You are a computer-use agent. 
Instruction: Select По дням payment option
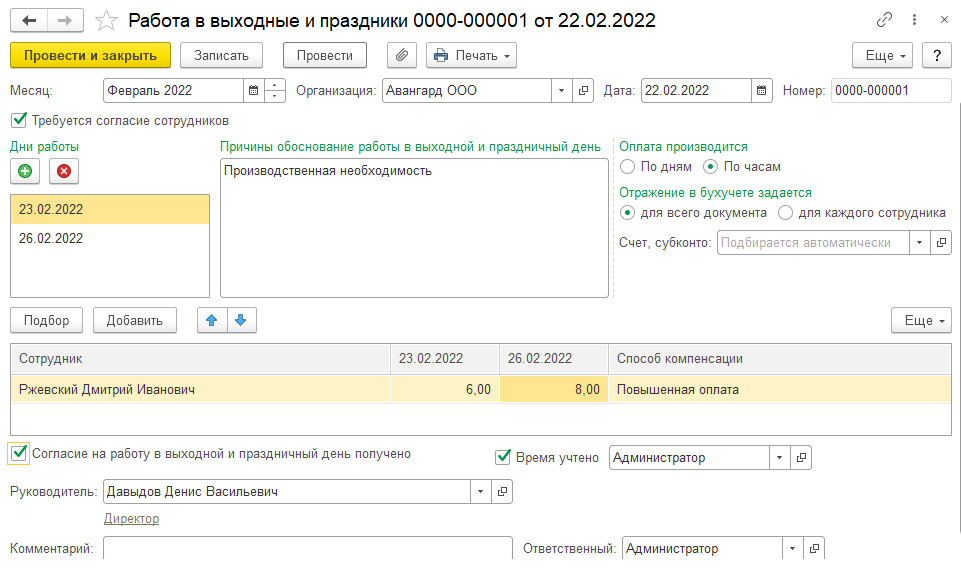coord(627,167)
